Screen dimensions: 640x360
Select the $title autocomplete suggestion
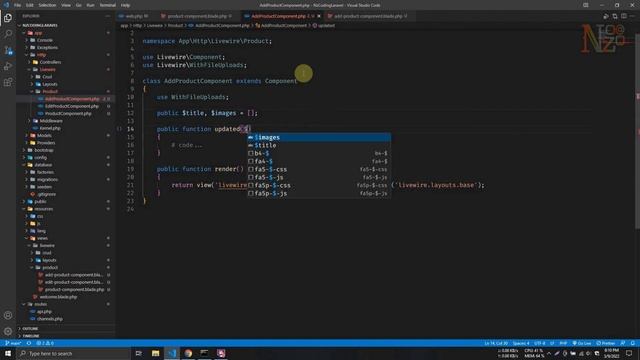click(319, 145)
